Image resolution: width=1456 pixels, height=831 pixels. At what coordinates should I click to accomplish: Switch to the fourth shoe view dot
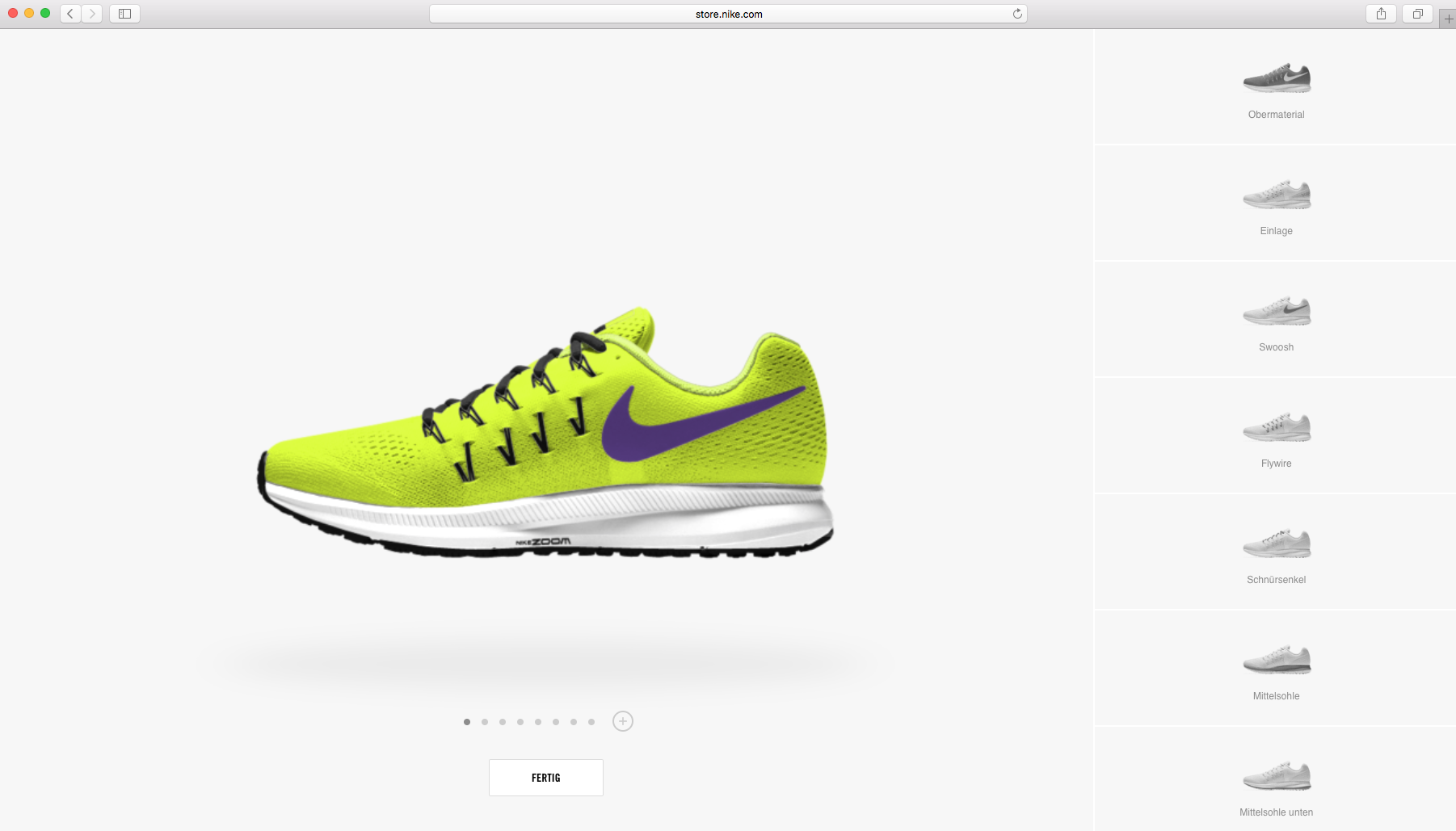click(x=520, y=722)
